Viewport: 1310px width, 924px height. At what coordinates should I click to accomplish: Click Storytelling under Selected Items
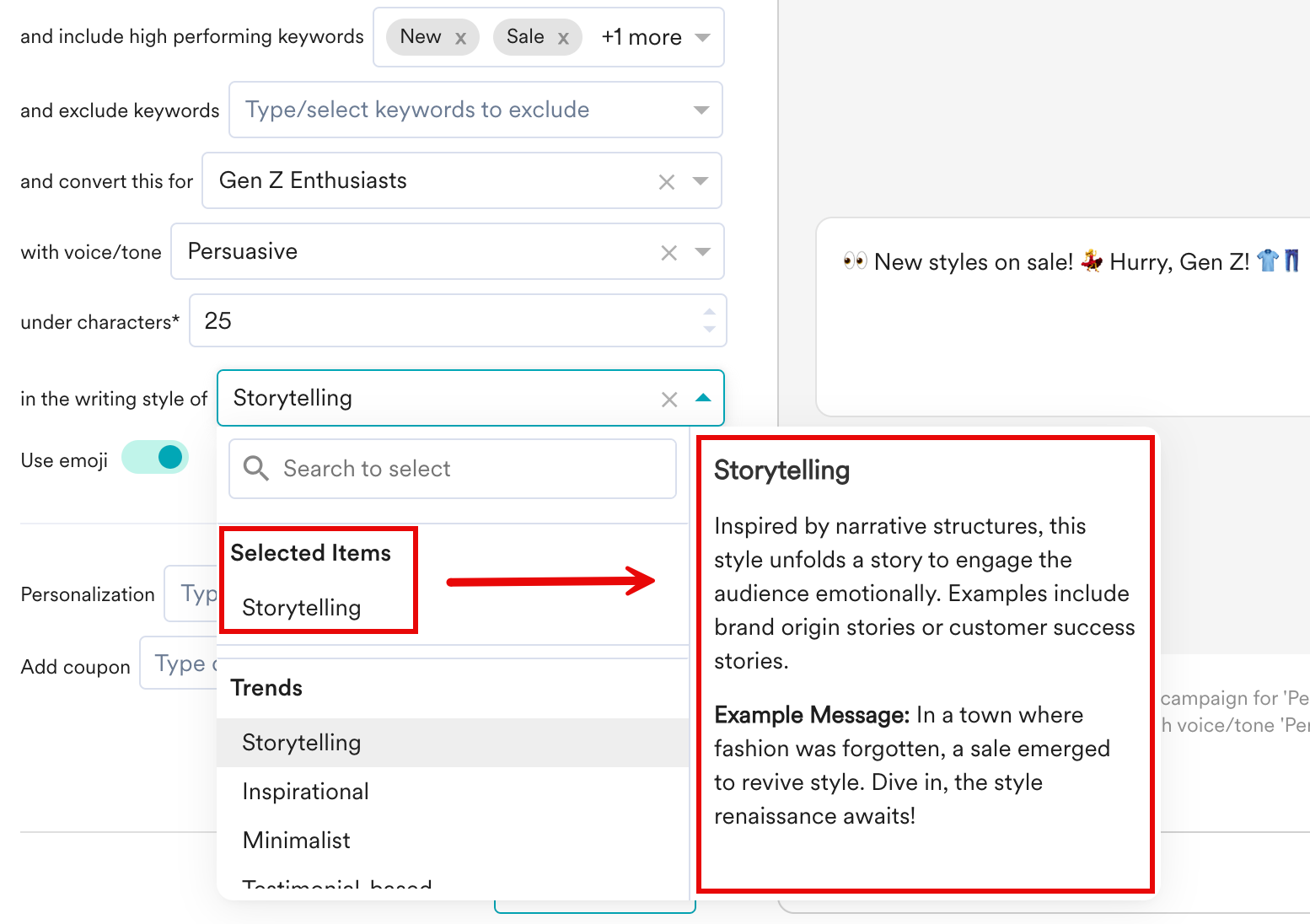301,608
